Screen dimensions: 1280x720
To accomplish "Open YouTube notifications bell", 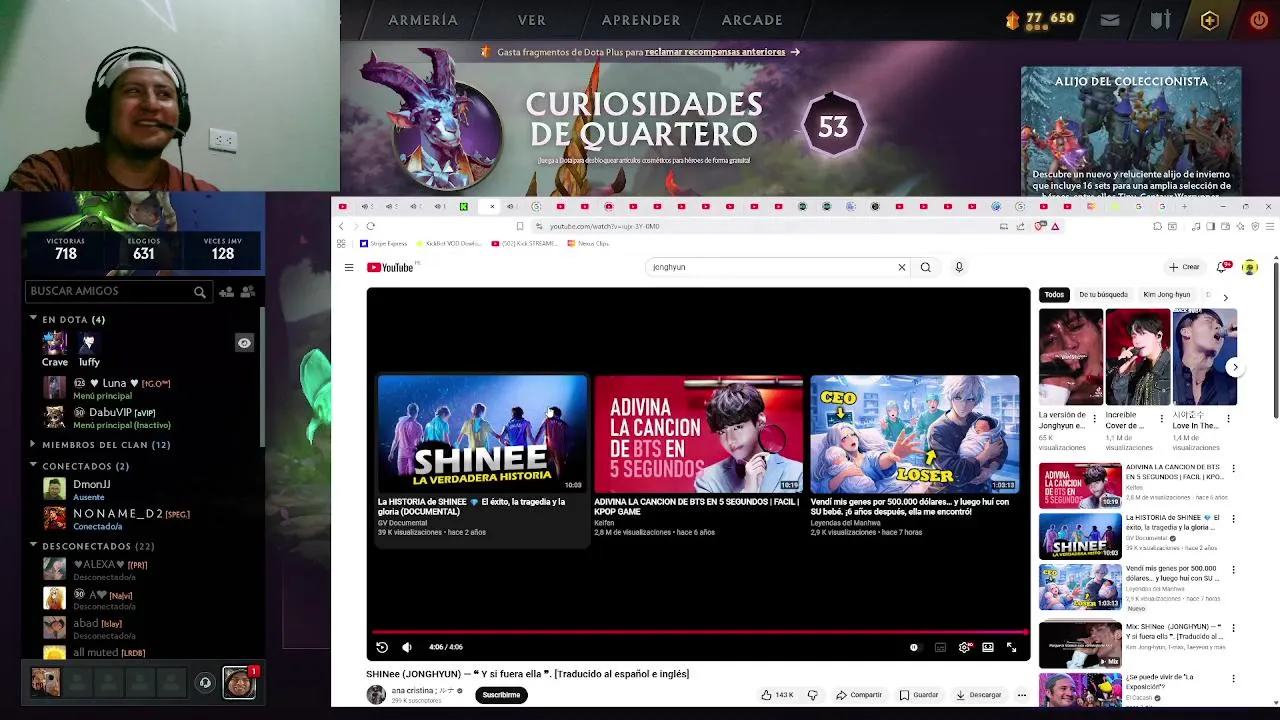I will coord(1222,267).
